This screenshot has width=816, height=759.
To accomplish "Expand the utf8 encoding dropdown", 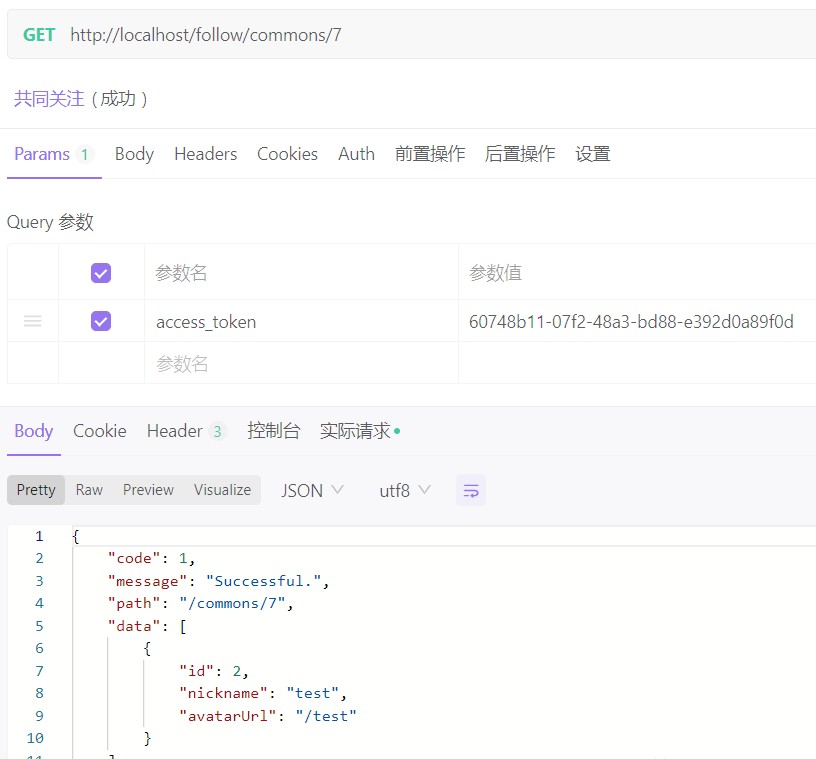I will [x=404, y=490].
